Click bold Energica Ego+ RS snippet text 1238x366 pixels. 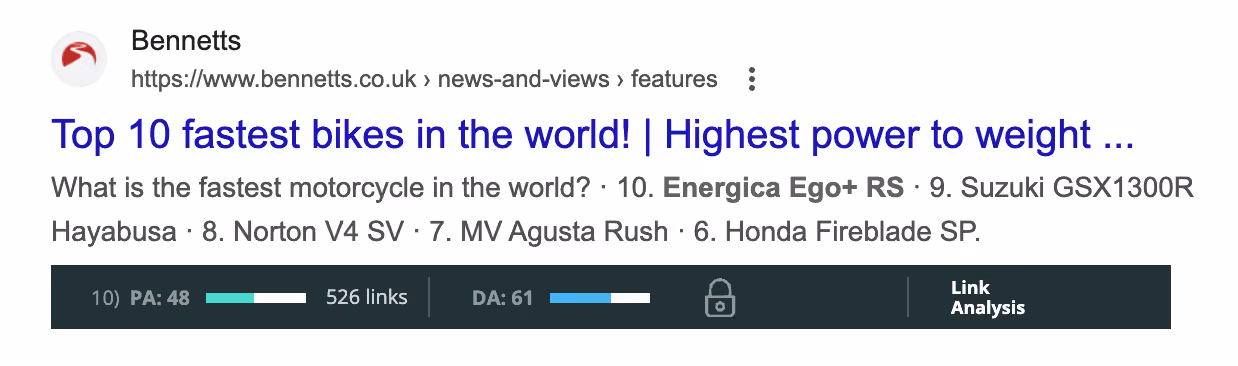(x=783, y=188)
